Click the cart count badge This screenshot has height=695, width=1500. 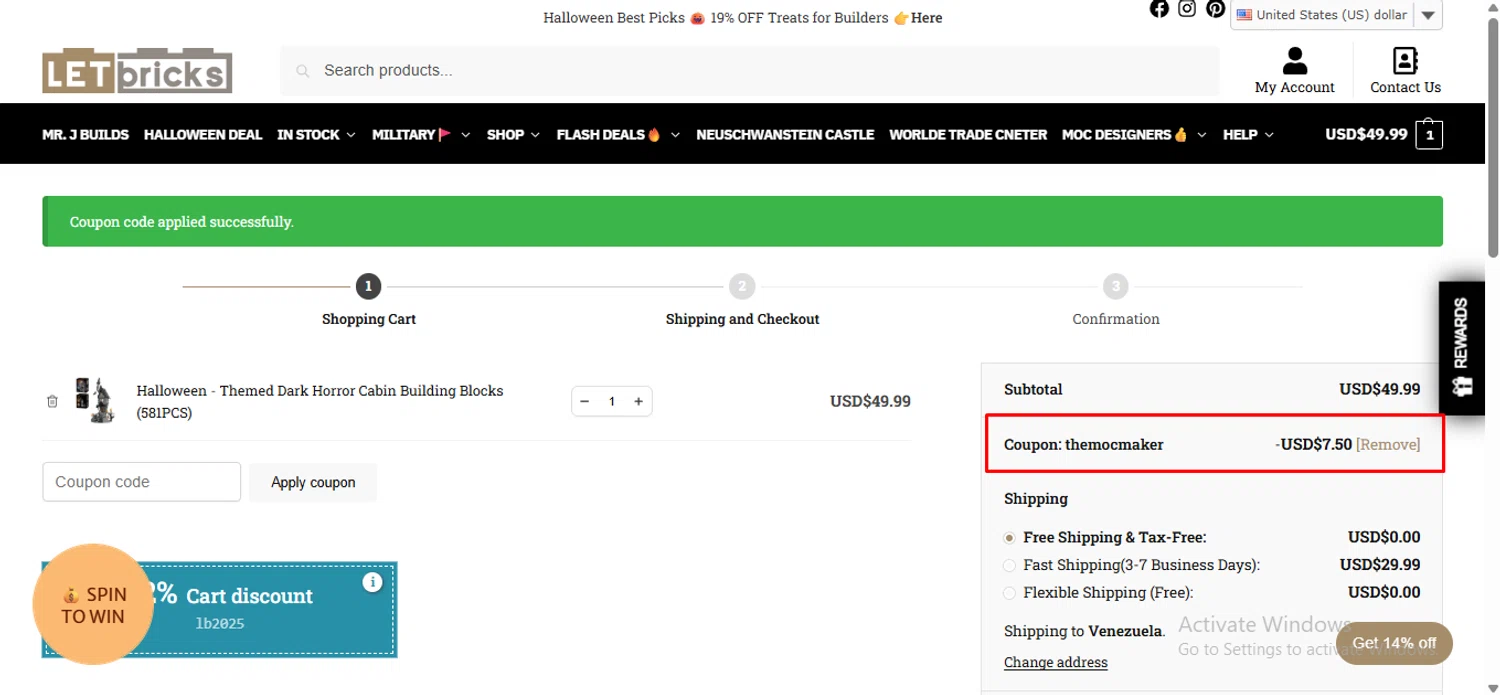pyautogui.click(x=1429, y=134)
